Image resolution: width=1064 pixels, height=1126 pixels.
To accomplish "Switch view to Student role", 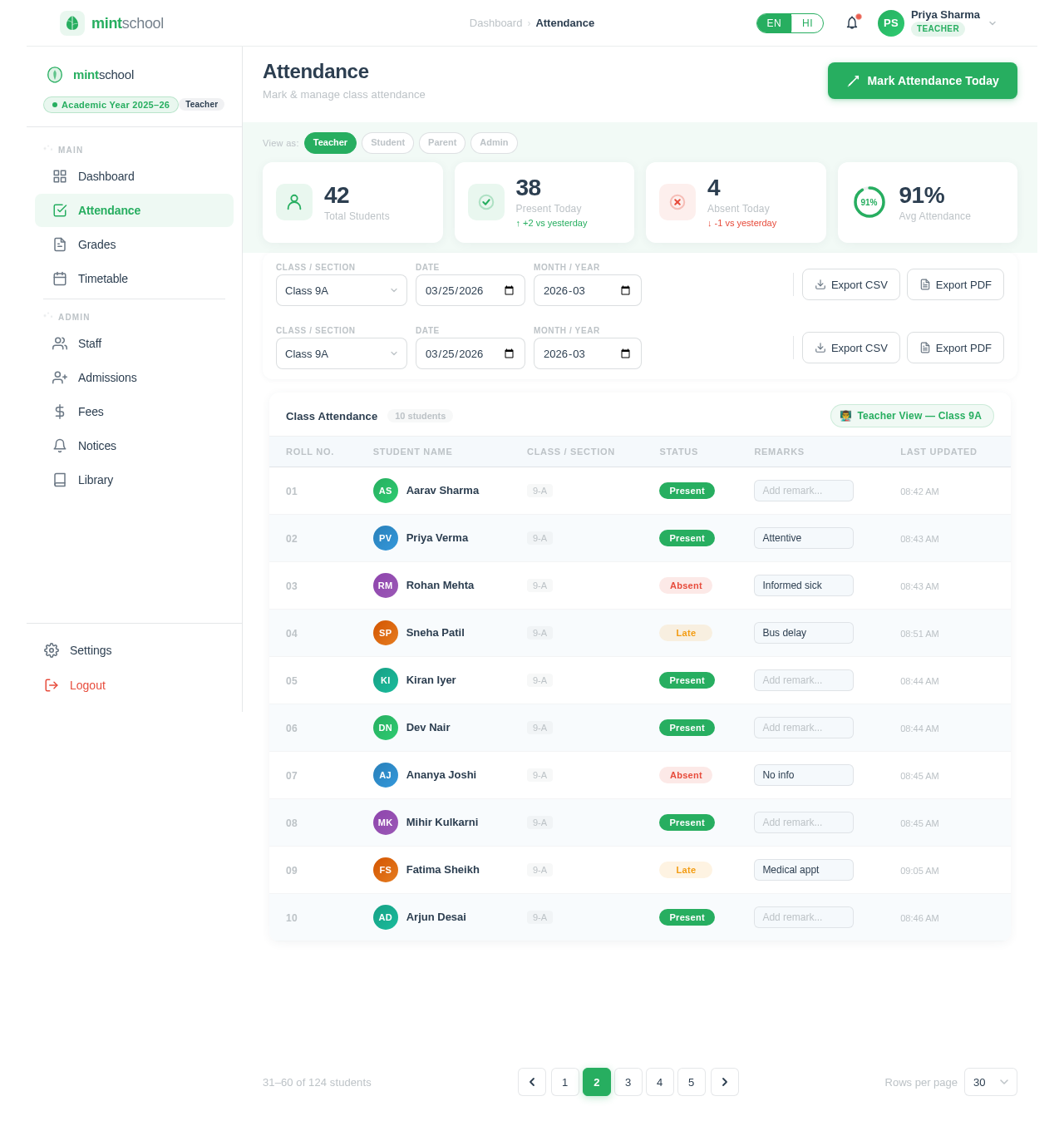I will click(387, 143).
